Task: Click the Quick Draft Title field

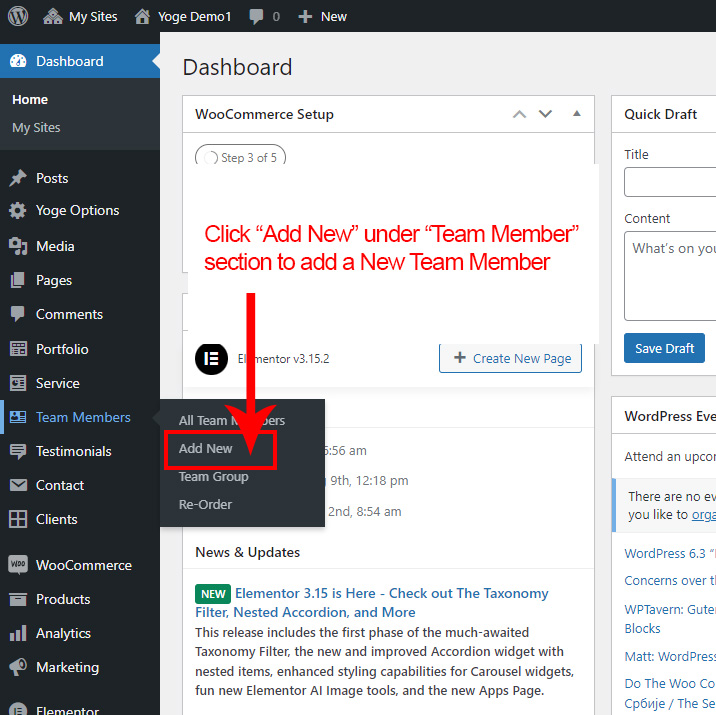Action: tap(670, 182)
